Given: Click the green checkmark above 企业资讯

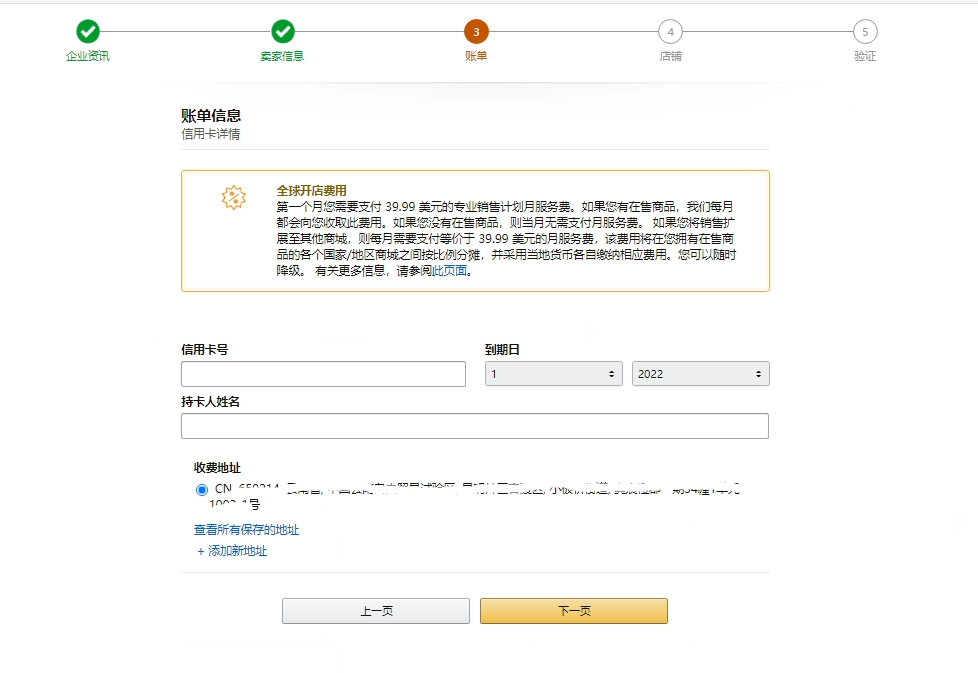Looking at the screenshot, I should [x=87, y=31].
